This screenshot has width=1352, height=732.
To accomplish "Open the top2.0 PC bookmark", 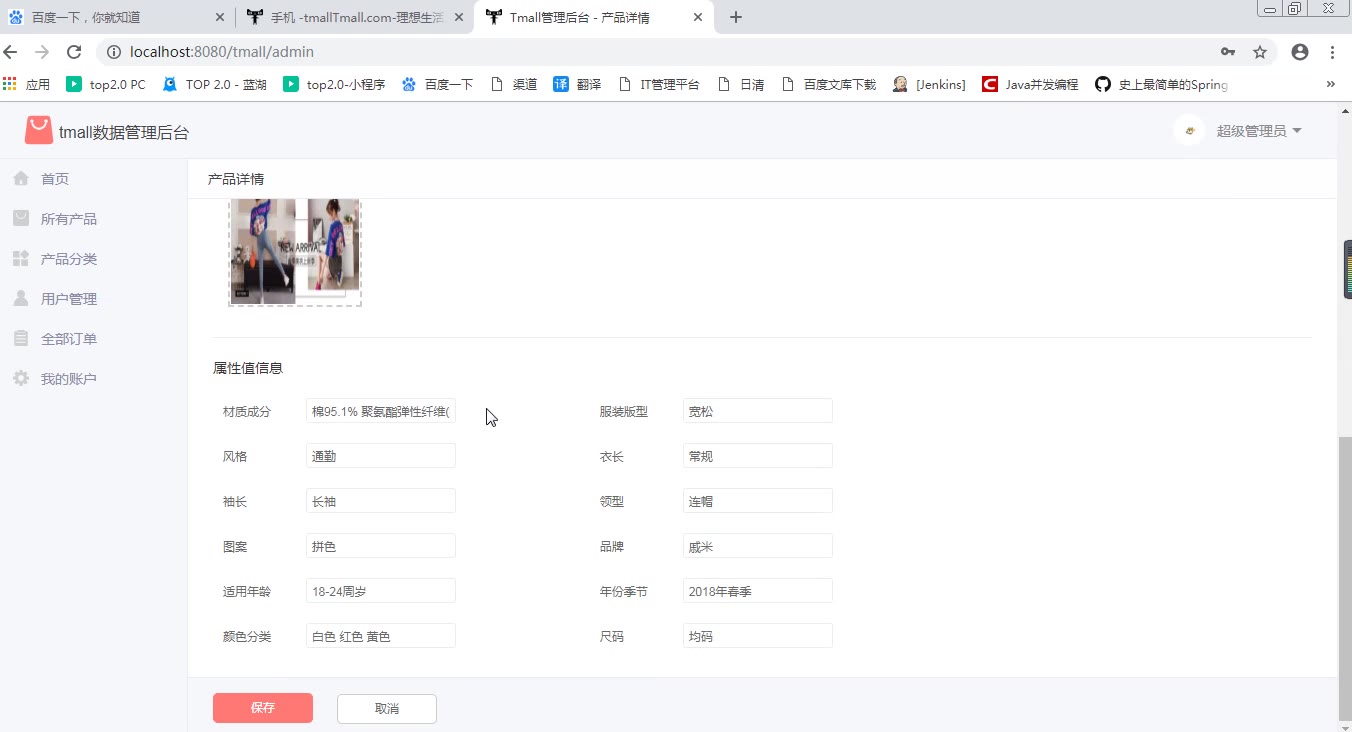I will click(106, 85).
